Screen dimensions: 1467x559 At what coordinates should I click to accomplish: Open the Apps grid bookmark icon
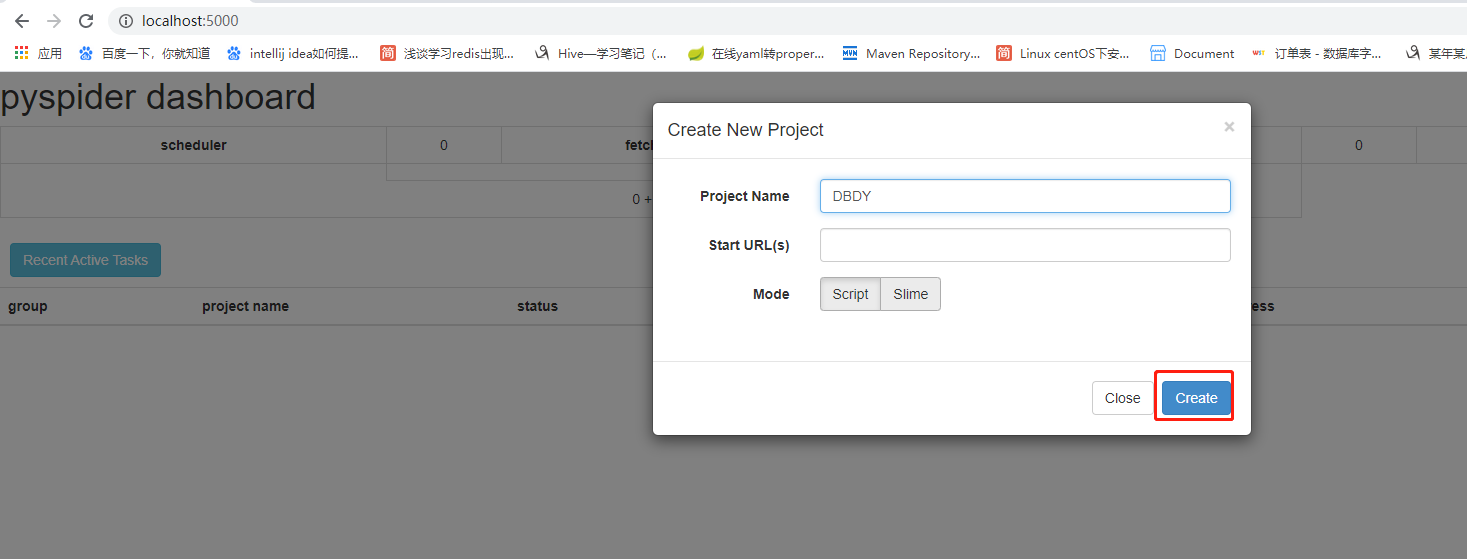coord(22,54)
